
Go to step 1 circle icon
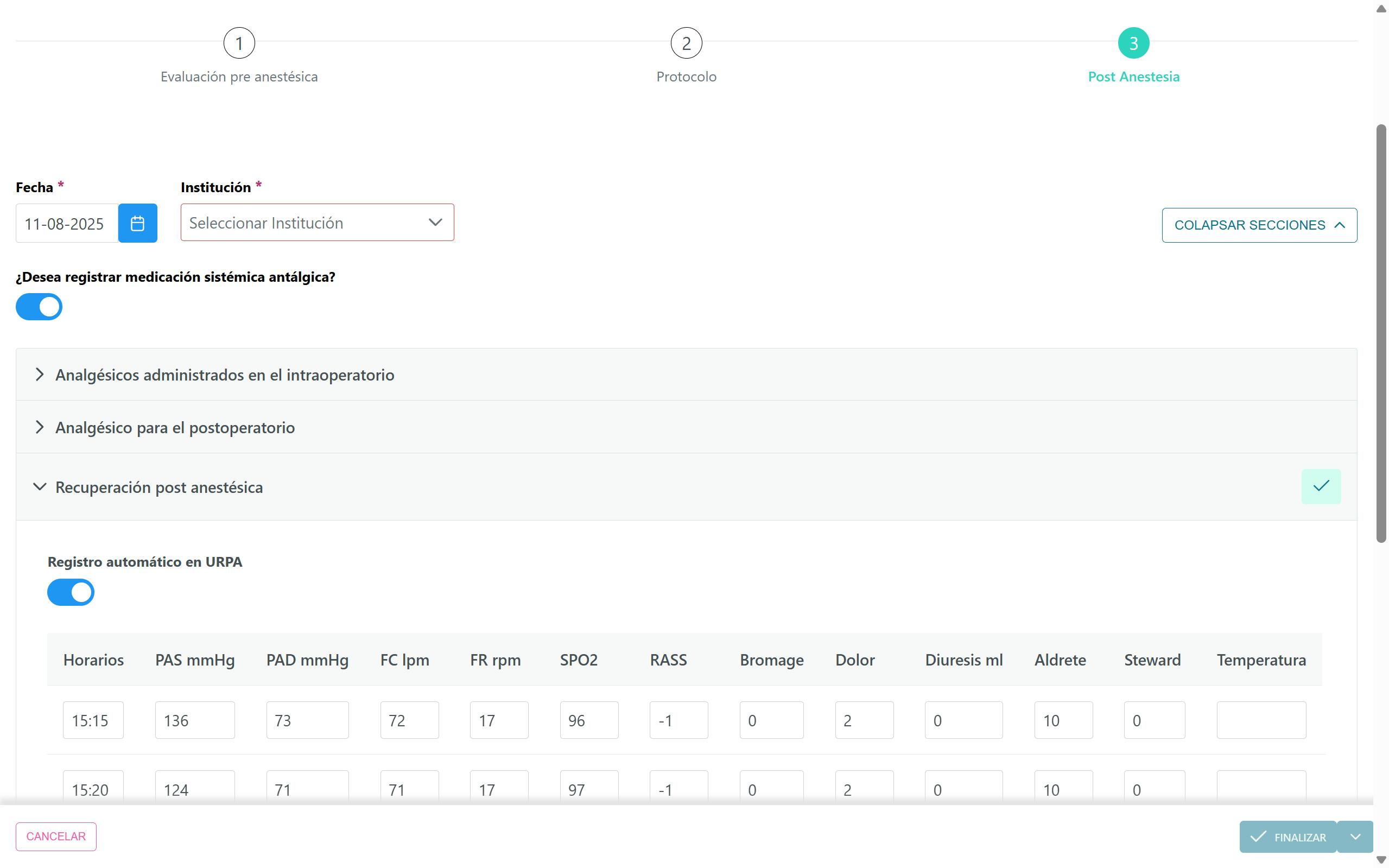pos(239,43)
